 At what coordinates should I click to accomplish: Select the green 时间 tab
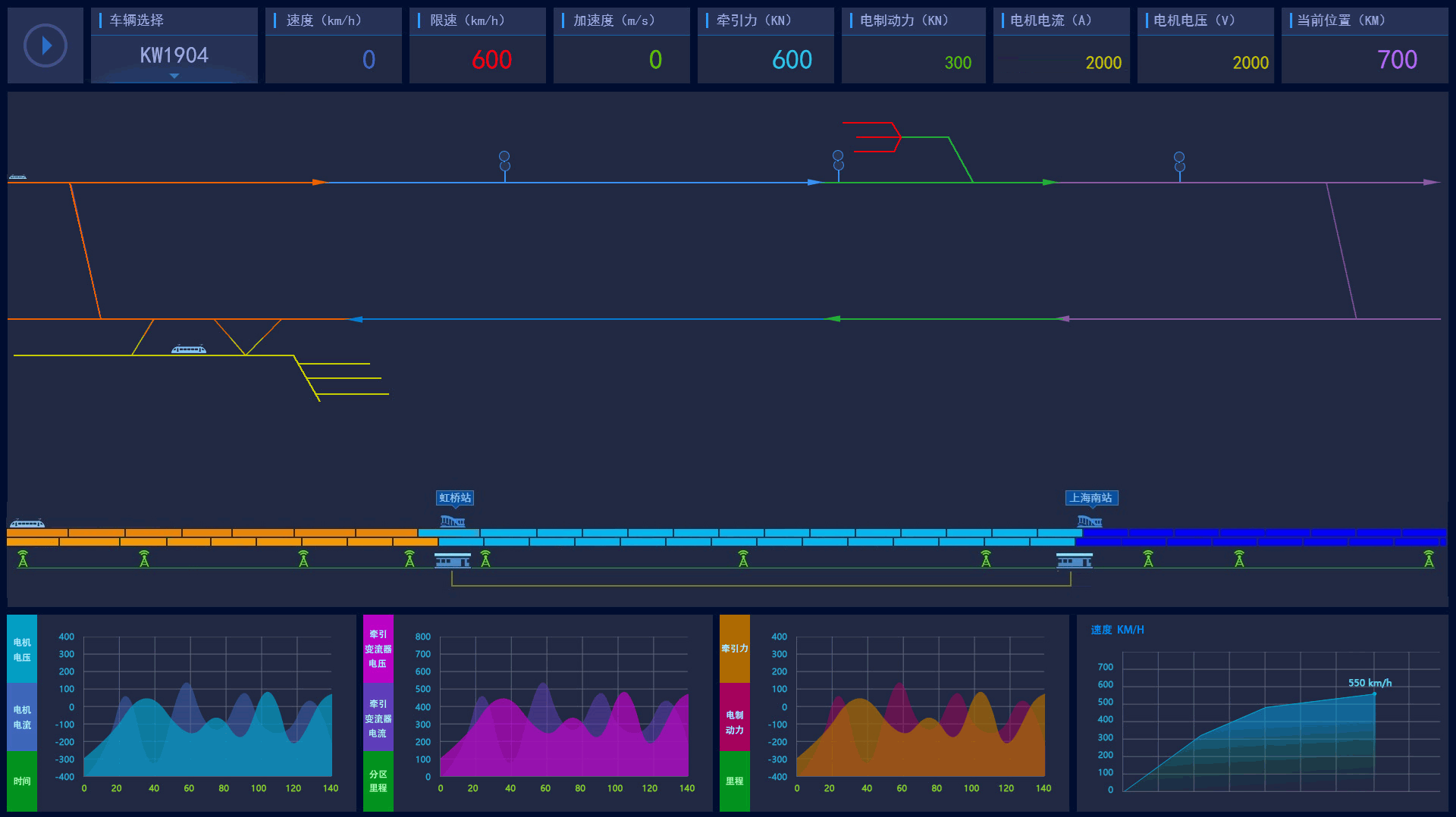pyautogui.click(x=22, y=781)
